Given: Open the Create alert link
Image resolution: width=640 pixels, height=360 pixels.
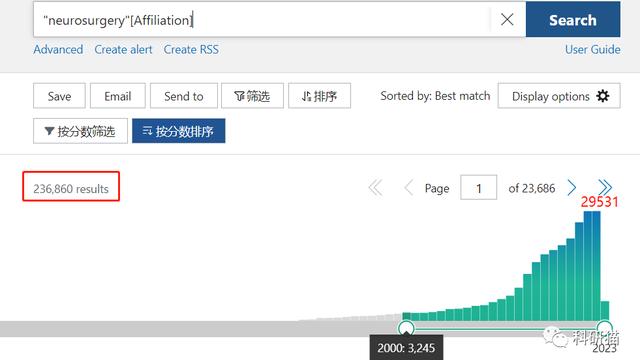Looking at the screenshot, I should (123, 49).
